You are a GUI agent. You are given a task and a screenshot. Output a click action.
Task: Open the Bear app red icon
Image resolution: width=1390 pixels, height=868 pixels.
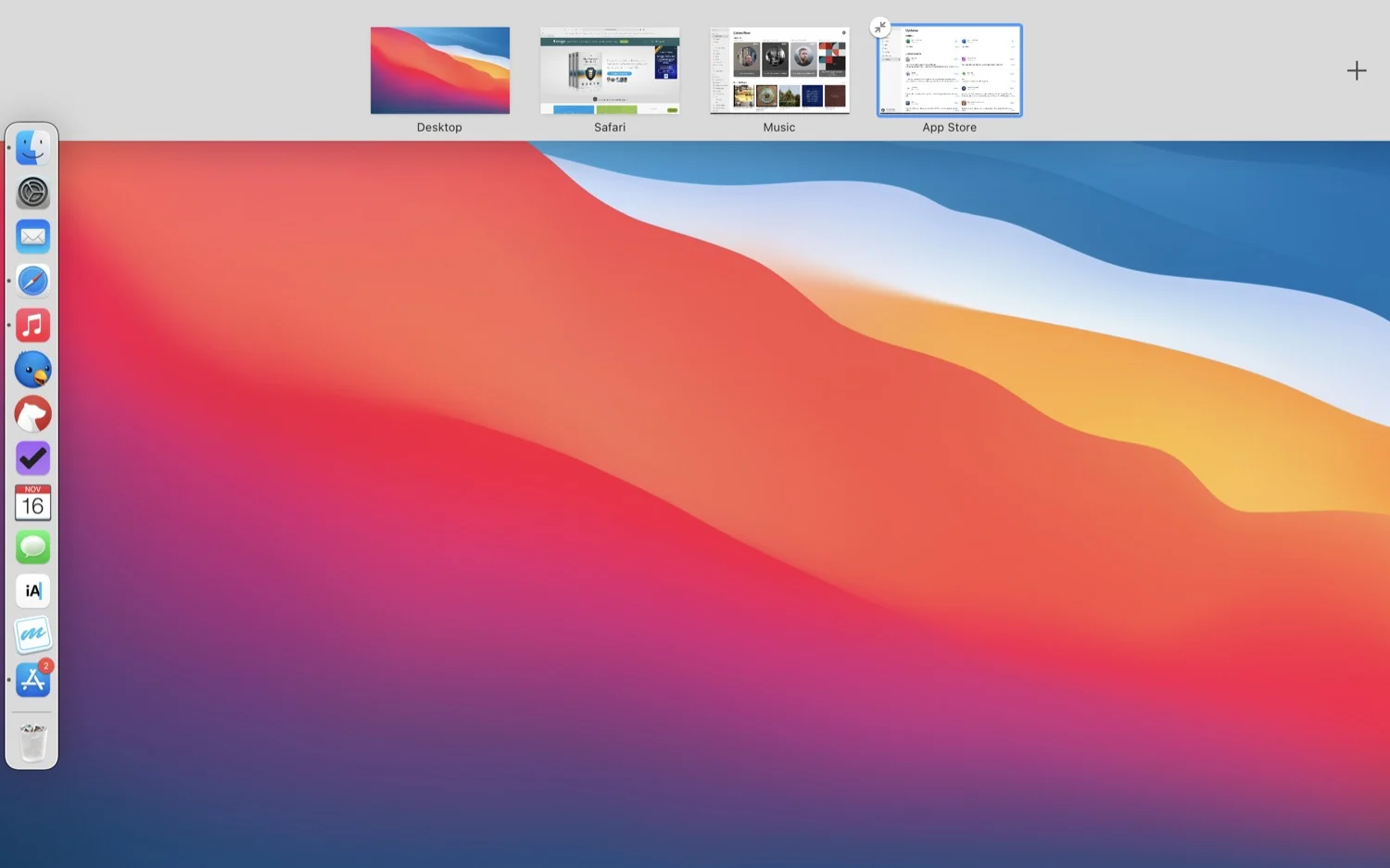click(32, 414)
